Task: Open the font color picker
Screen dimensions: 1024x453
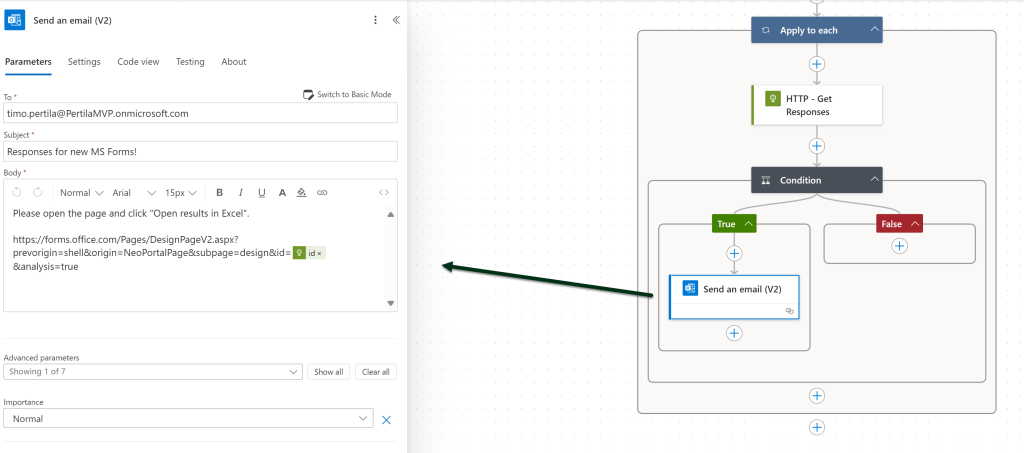Action: pos(283,193)
